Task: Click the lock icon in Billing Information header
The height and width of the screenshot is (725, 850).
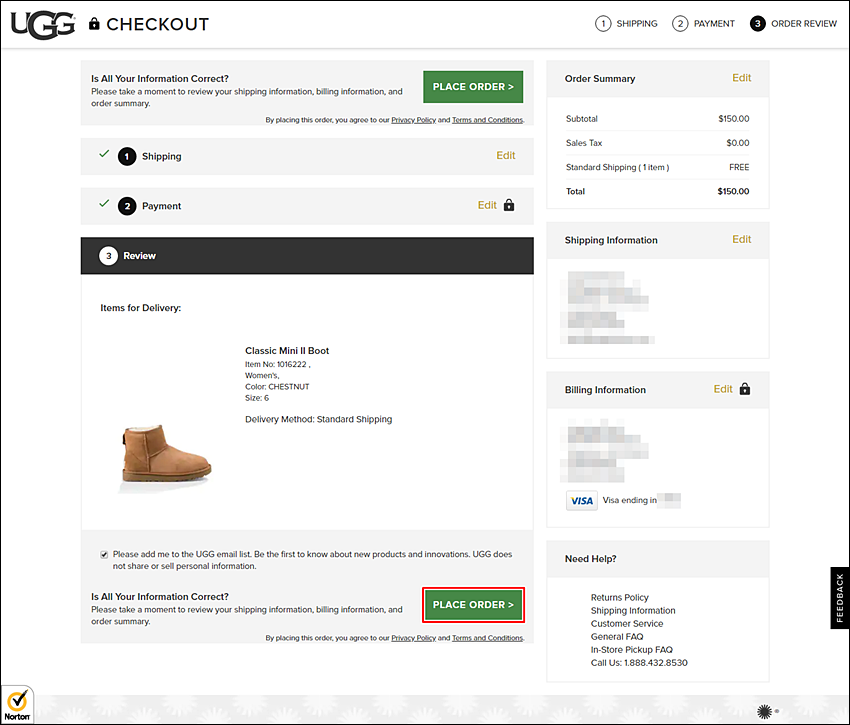Action: 745,389
